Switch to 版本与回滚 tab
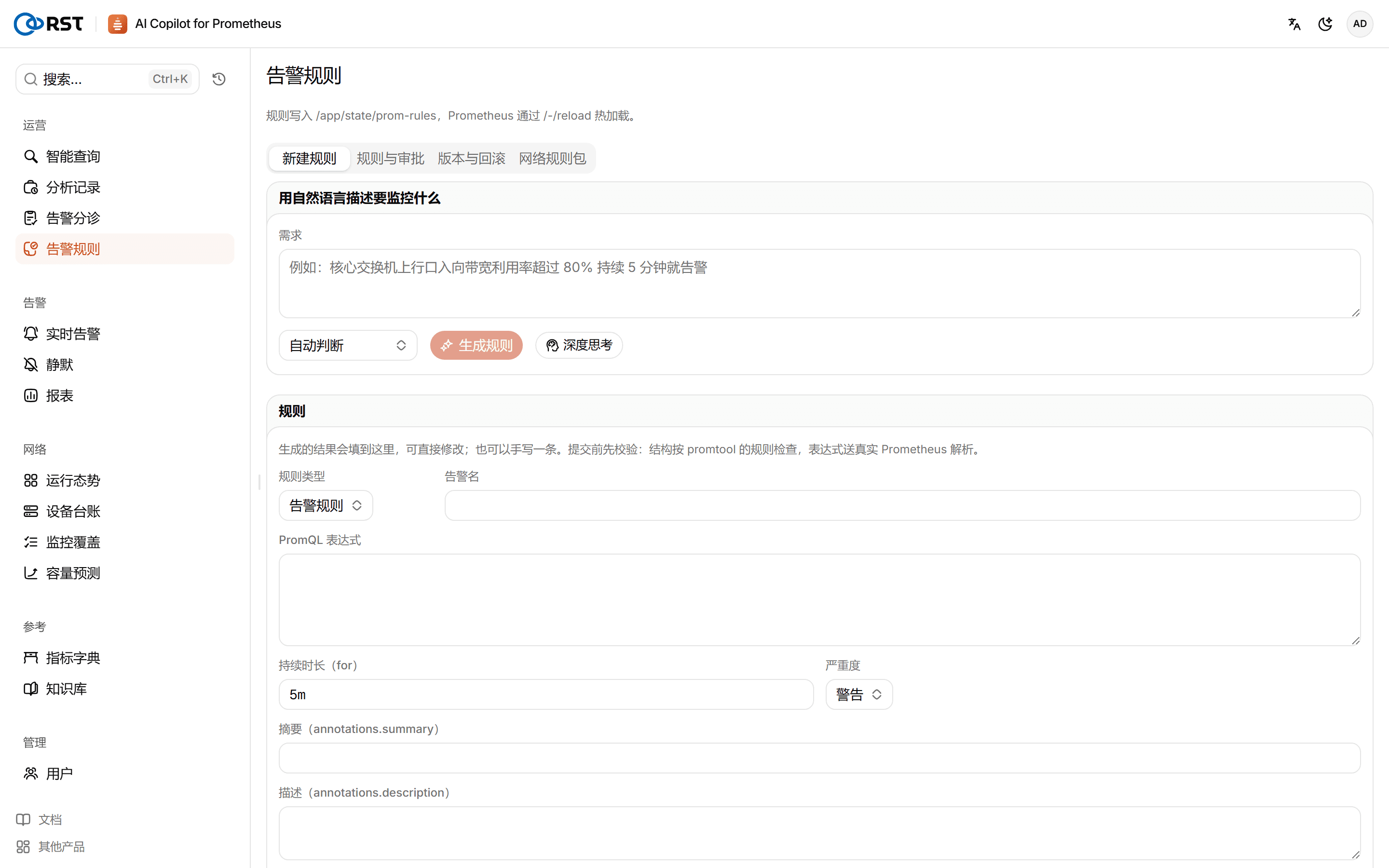Viewport: 1389px width, 868px height. pyautogui.click(x=471, y=159)
